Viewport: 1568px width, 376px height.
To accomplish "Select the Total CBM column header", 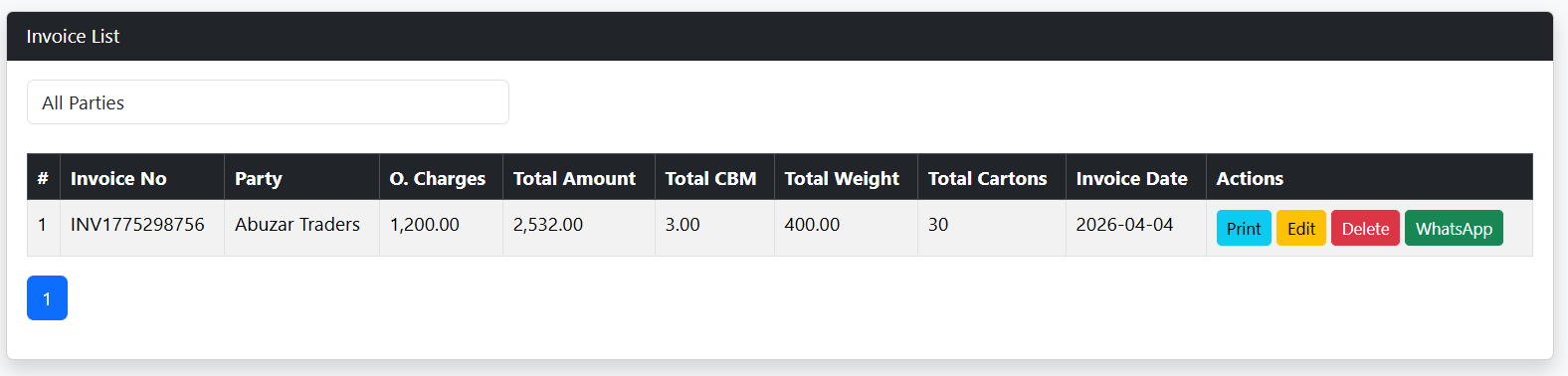I will 710,179.
